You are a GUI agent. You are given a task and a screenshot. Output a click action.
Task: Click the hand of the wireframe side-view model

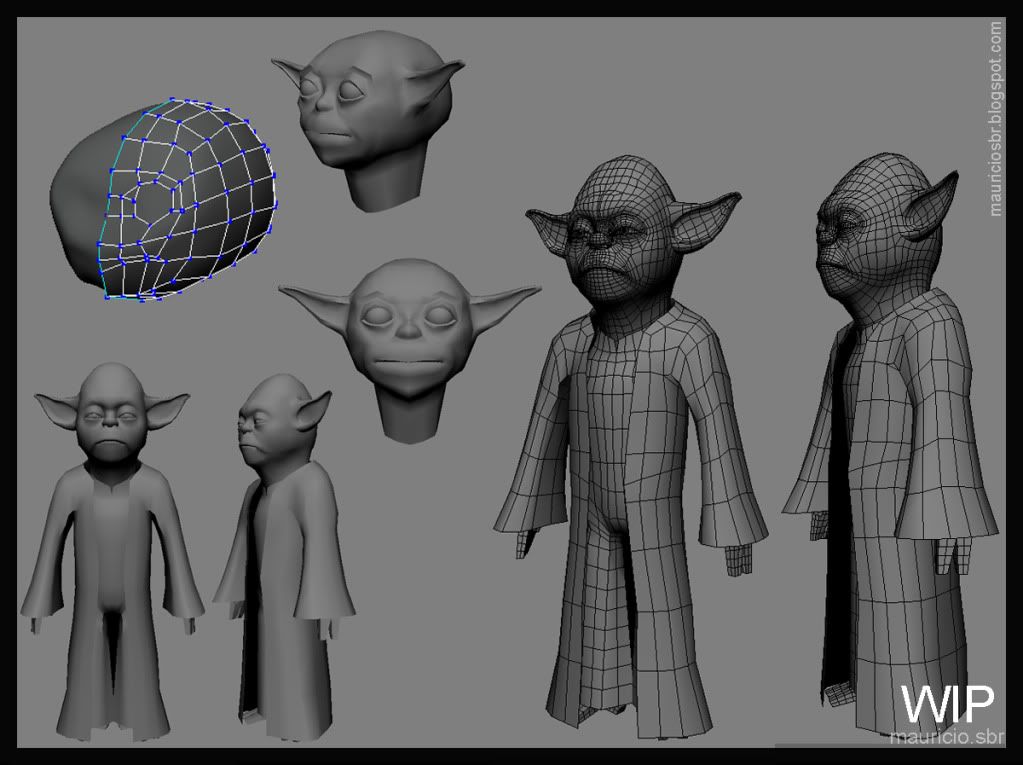(x=948, y=555)
